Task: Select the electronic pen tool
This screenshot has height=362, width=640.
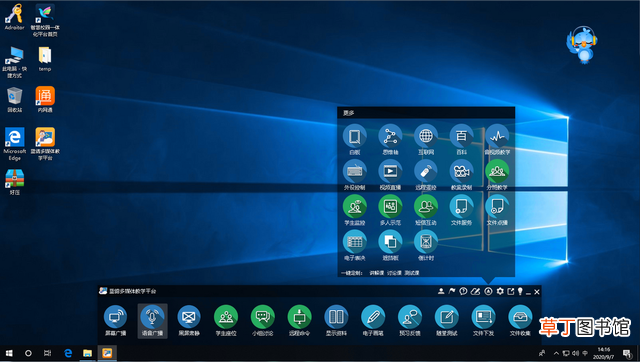Action: 373,317
